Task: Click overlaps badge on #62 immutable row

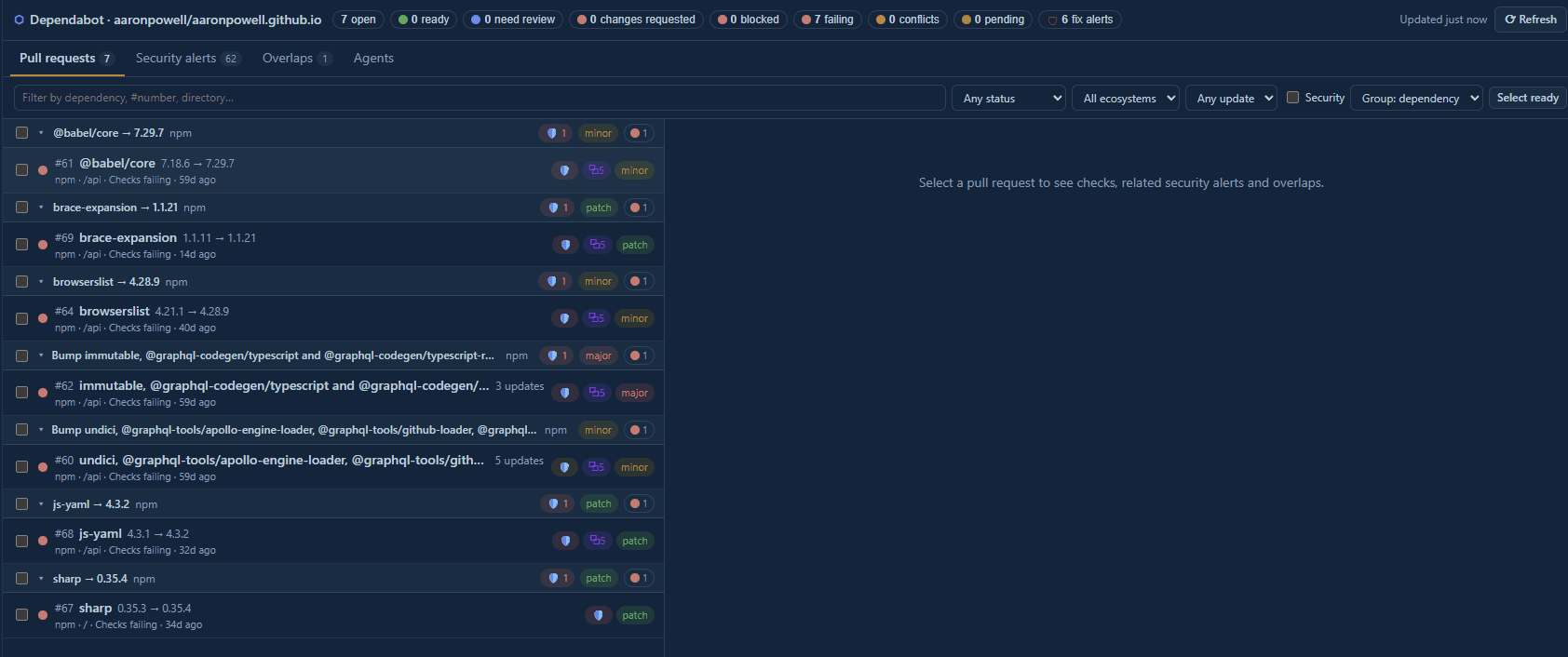Action: tap(597, 393)
